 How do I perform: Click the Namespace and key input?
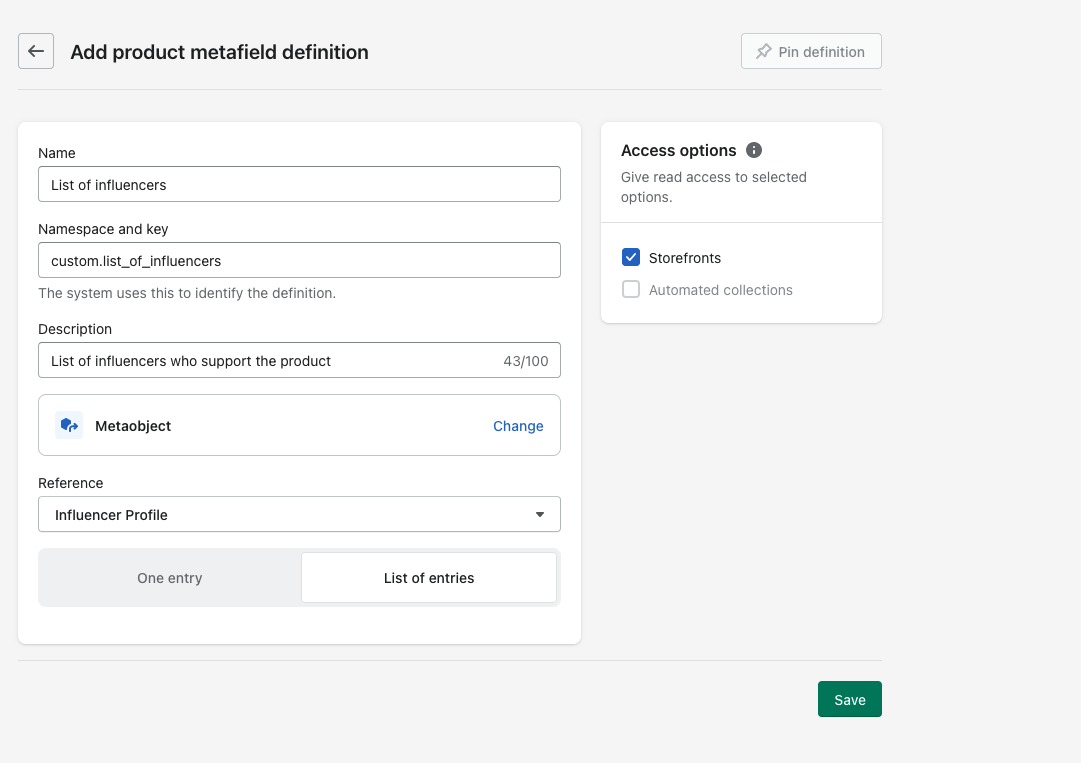(x=299, y=260)
